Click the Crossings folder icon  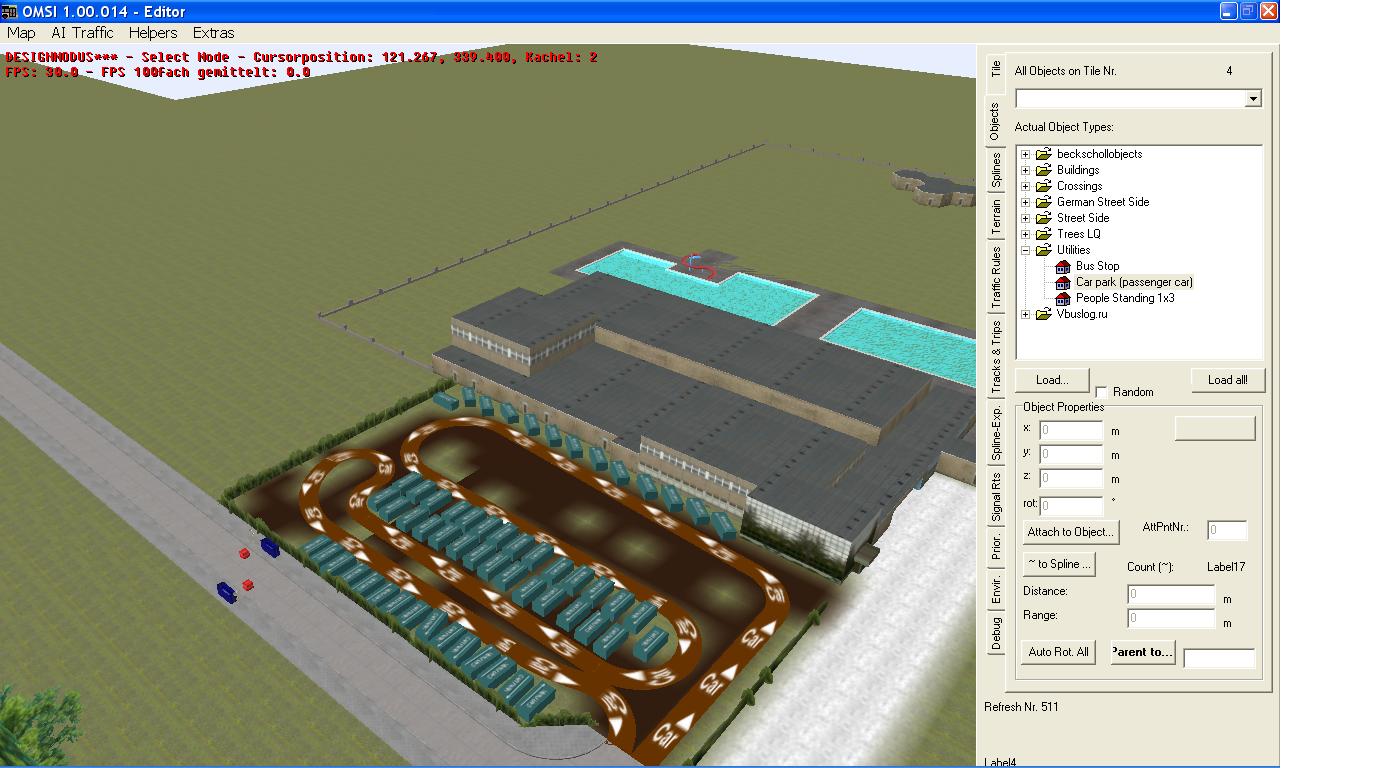(x=1044, y=186)
